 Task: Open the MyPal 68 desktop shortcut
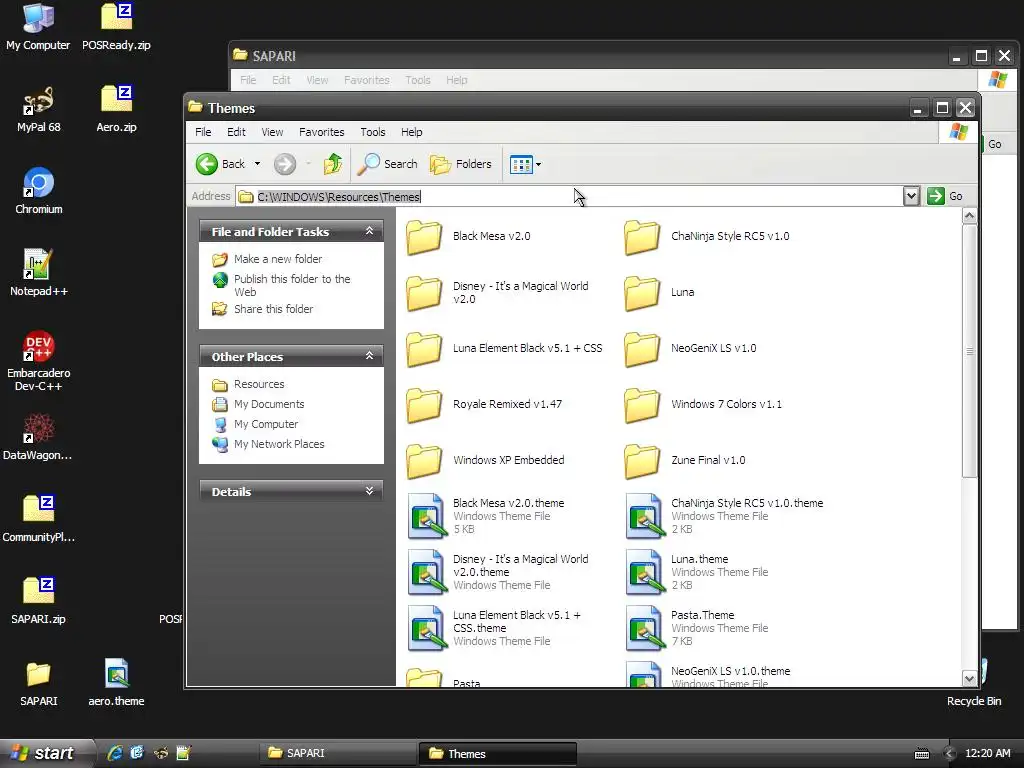click(x=38, y=109)
